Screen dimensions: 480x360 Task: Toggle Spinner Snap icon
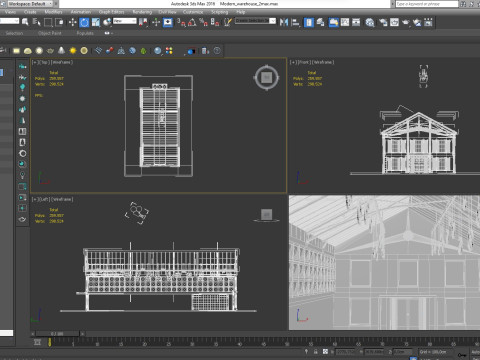[x=215, y=22]
